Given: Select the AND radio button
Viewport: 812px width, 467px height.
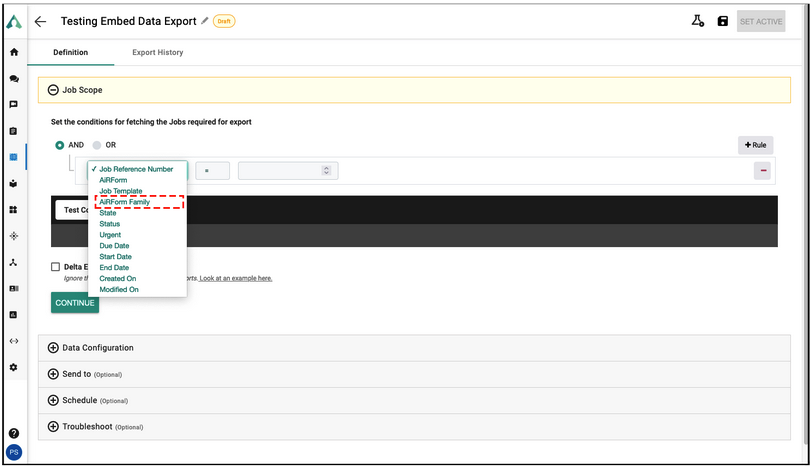Looking at the screenshot, I should 60,145.
